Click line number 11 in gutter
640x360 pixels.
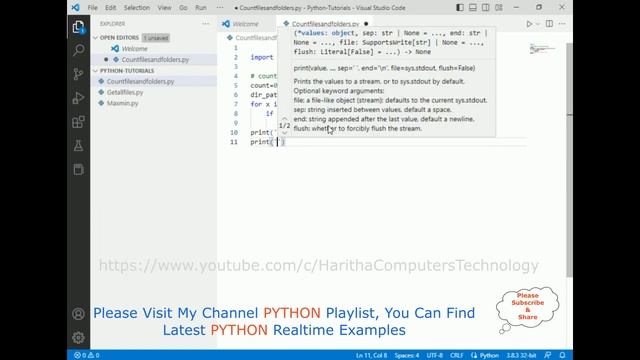[234, 142]
